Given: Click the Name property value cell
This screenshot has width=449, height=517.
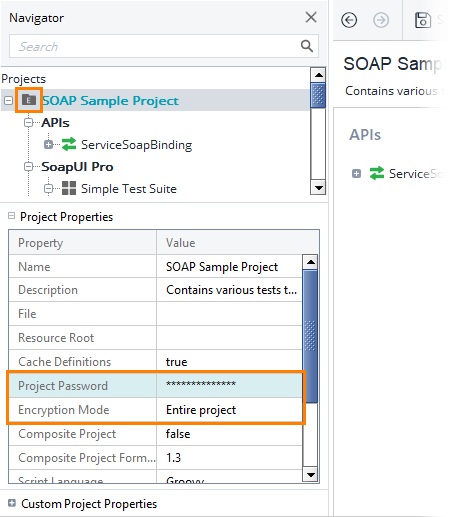Looking at the screenshot, I should tap(229, 267).
